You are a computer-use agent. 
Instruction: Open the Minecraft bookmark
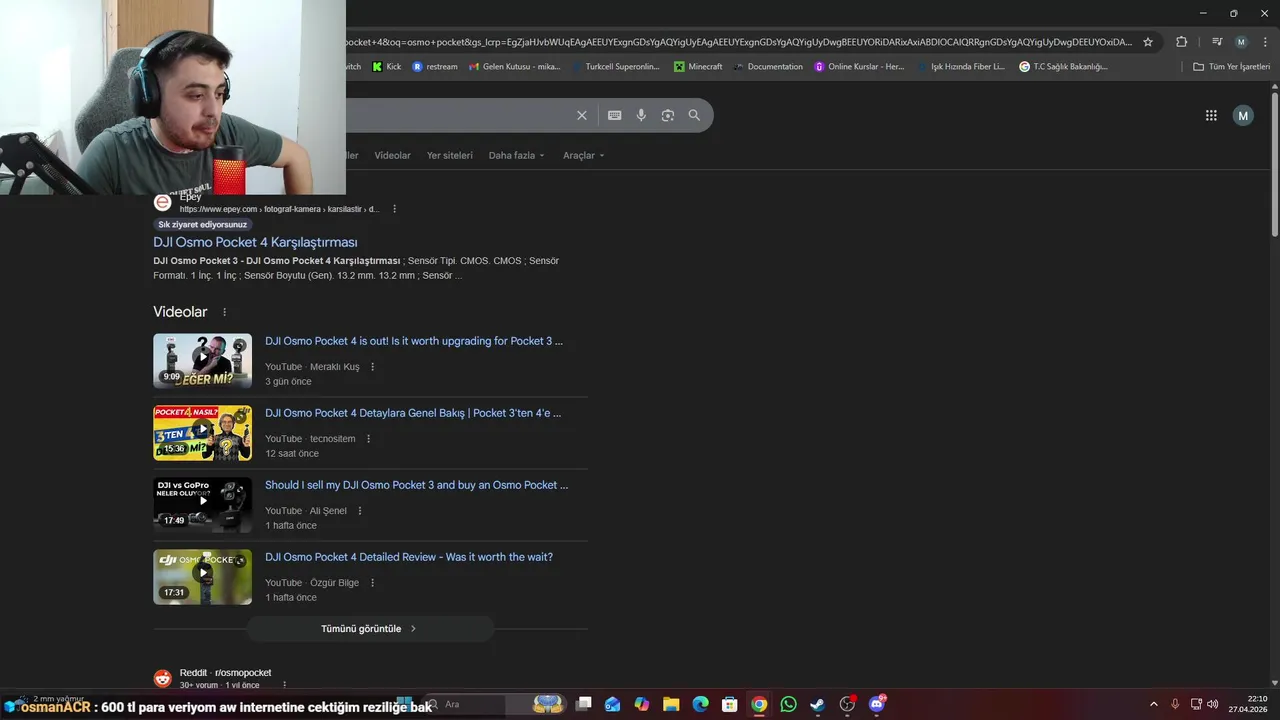698,67
